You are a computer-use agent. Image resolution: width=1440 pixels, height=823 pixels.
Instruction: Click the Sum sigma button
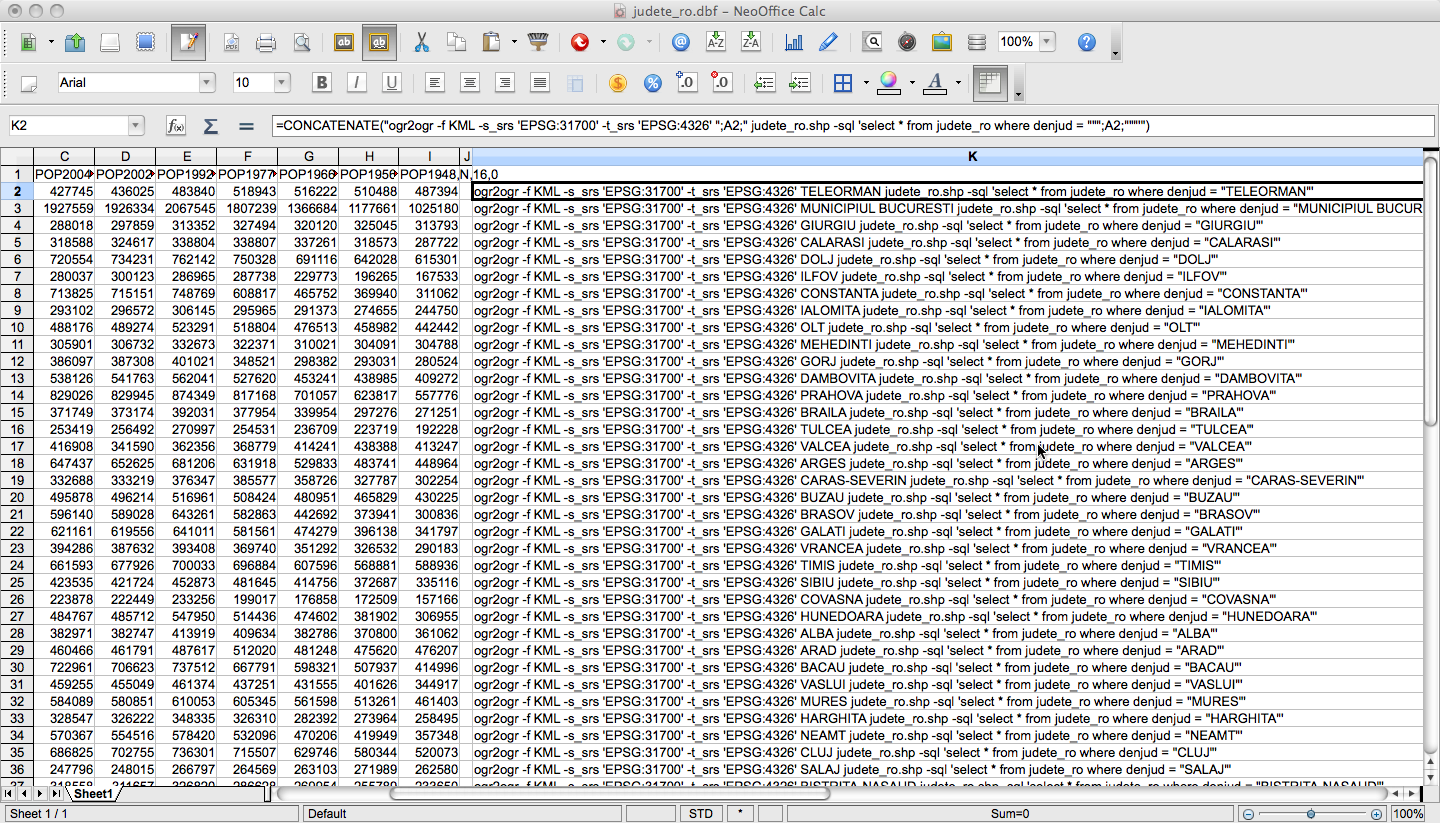pyautogui.click(x=211, y=125)
